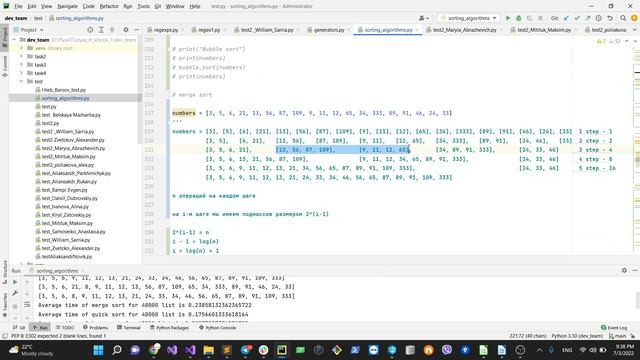
Task: Hide the Project tool window
Action: coord(136,30)
